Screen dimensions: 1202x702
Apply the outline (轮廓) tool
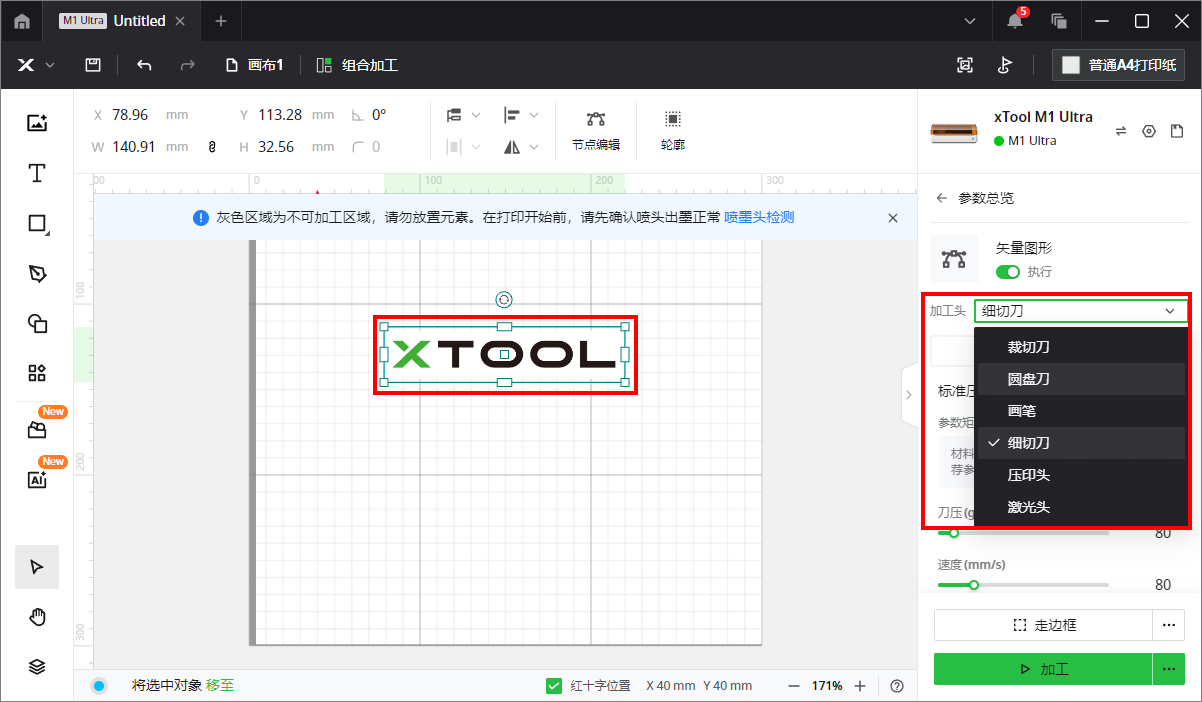click(x=673, y=130)
